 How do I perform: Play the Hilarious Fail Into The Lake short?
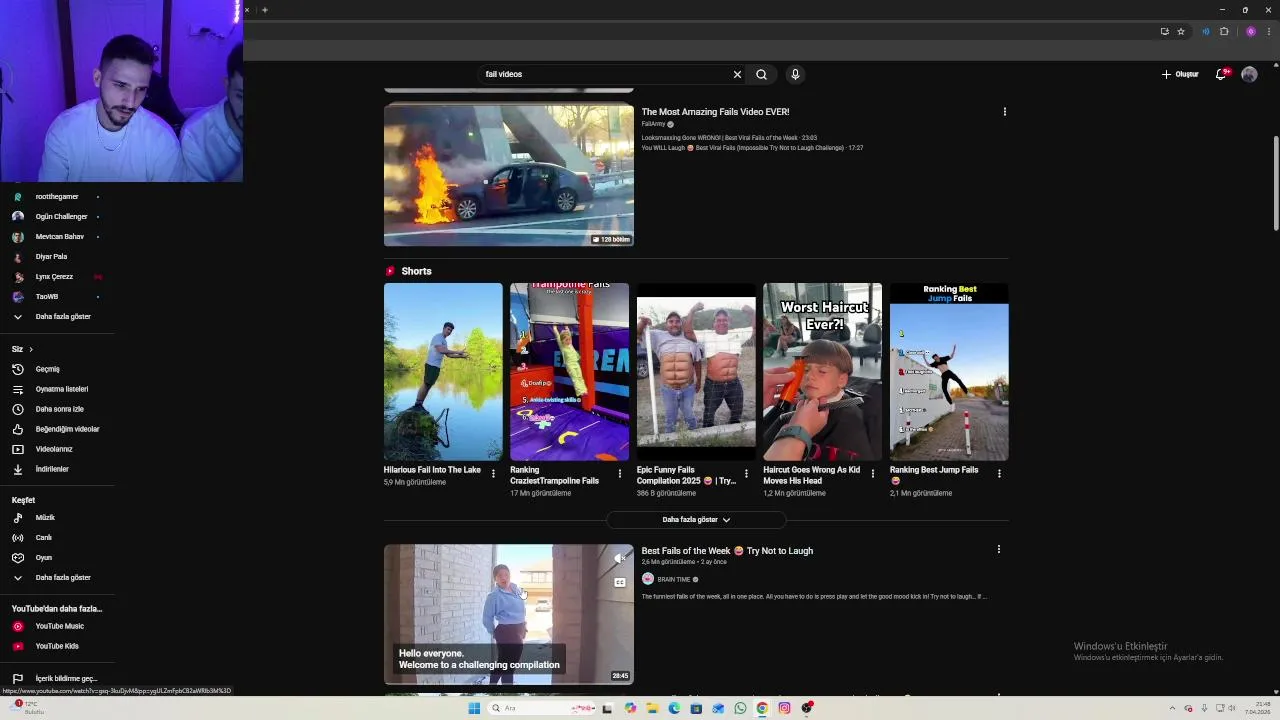pyautogui.click(x=443, y=372)
